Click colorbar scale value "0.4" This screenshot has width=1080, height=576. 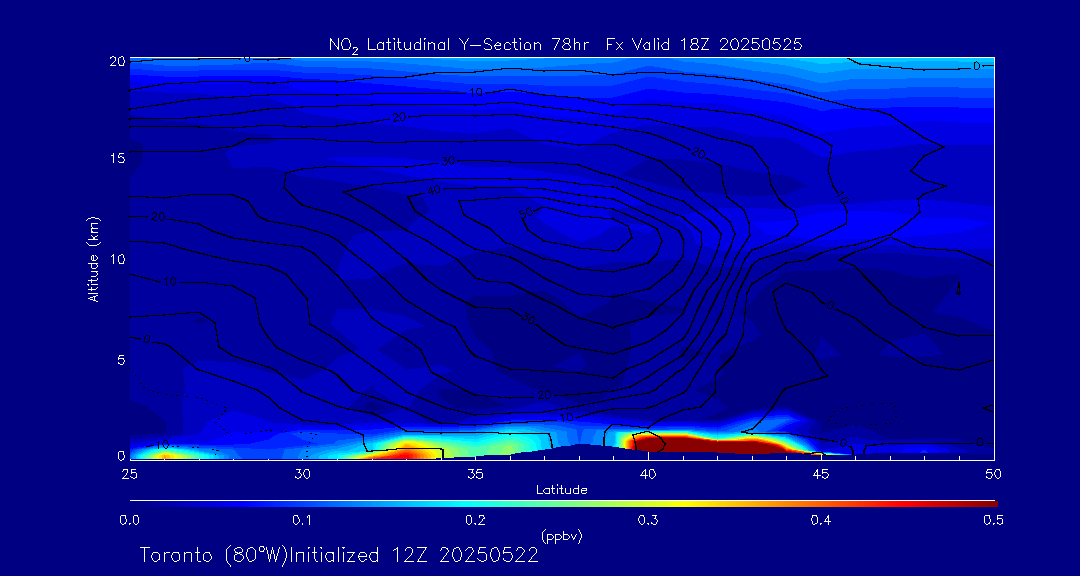[820, 520]
